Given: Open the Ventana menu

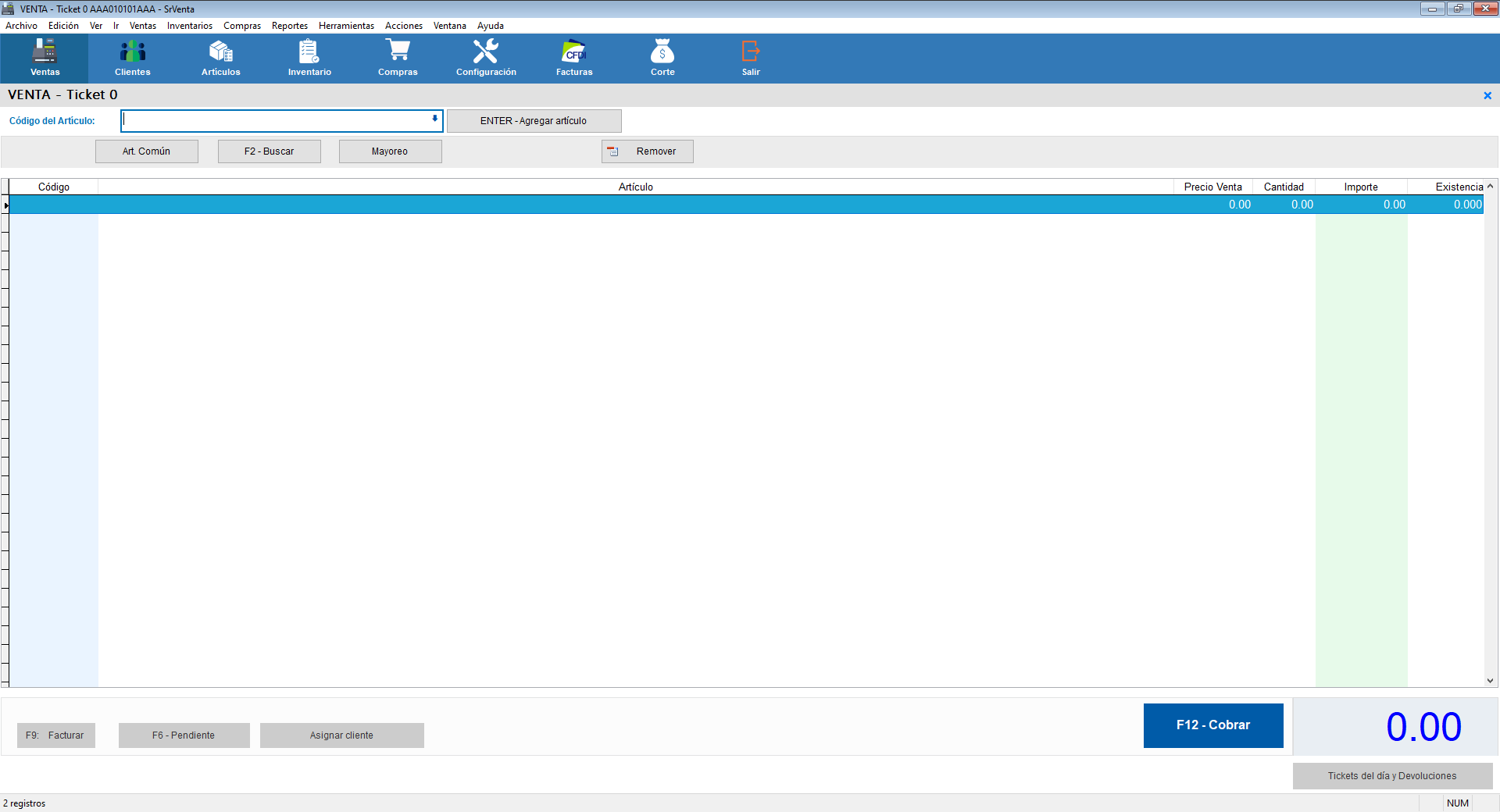Looking at the screenshot, I should click(x=450, y=26).
